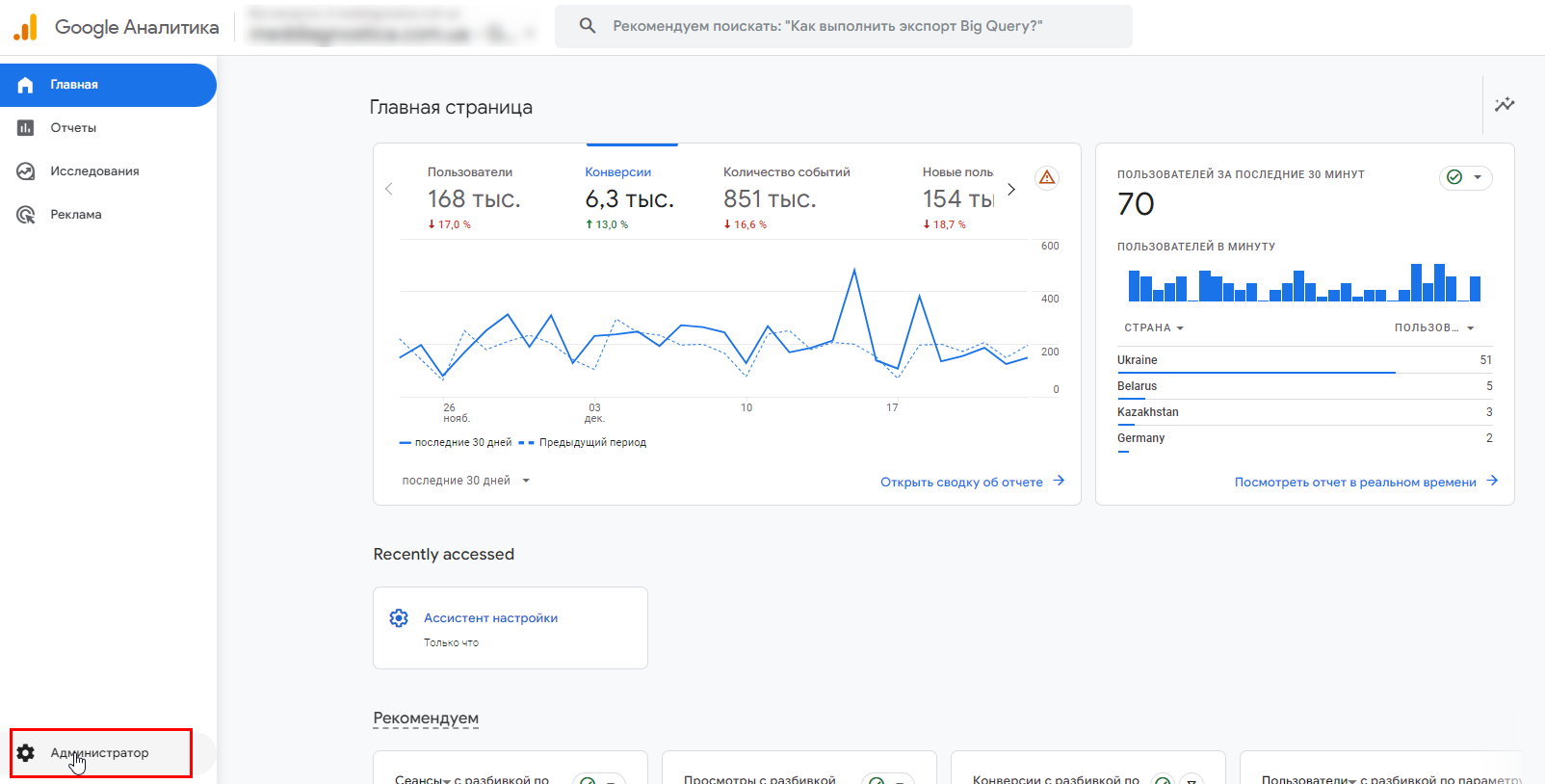Screen dimensions: 1545x784
Task: Open the Отчеты reports section
Action: pyautogui.click(x=108, y=128)
